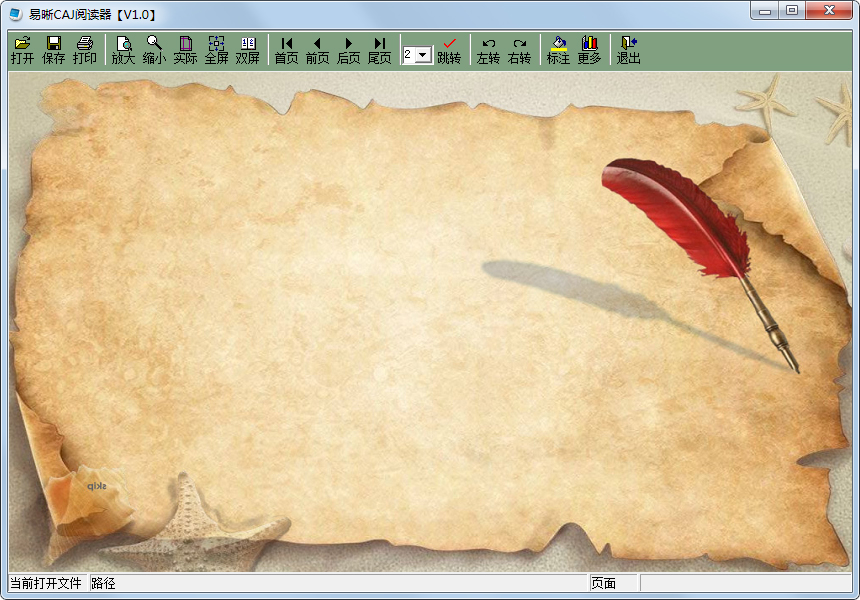
Task: Exit the reader using 退出
Action: click(628, 50)
